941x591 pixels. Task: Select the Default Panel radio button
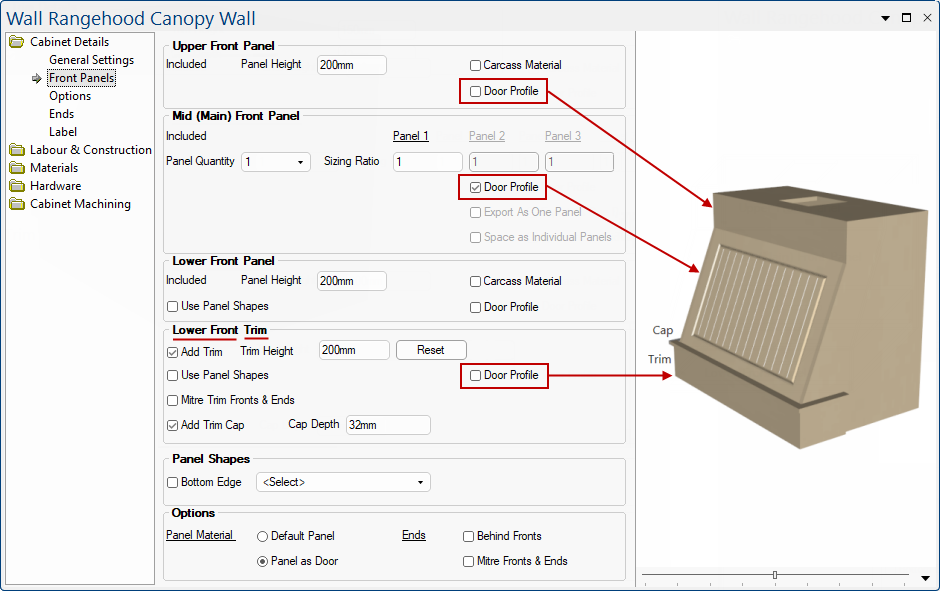pyautogui.click(x=263, y=536)
